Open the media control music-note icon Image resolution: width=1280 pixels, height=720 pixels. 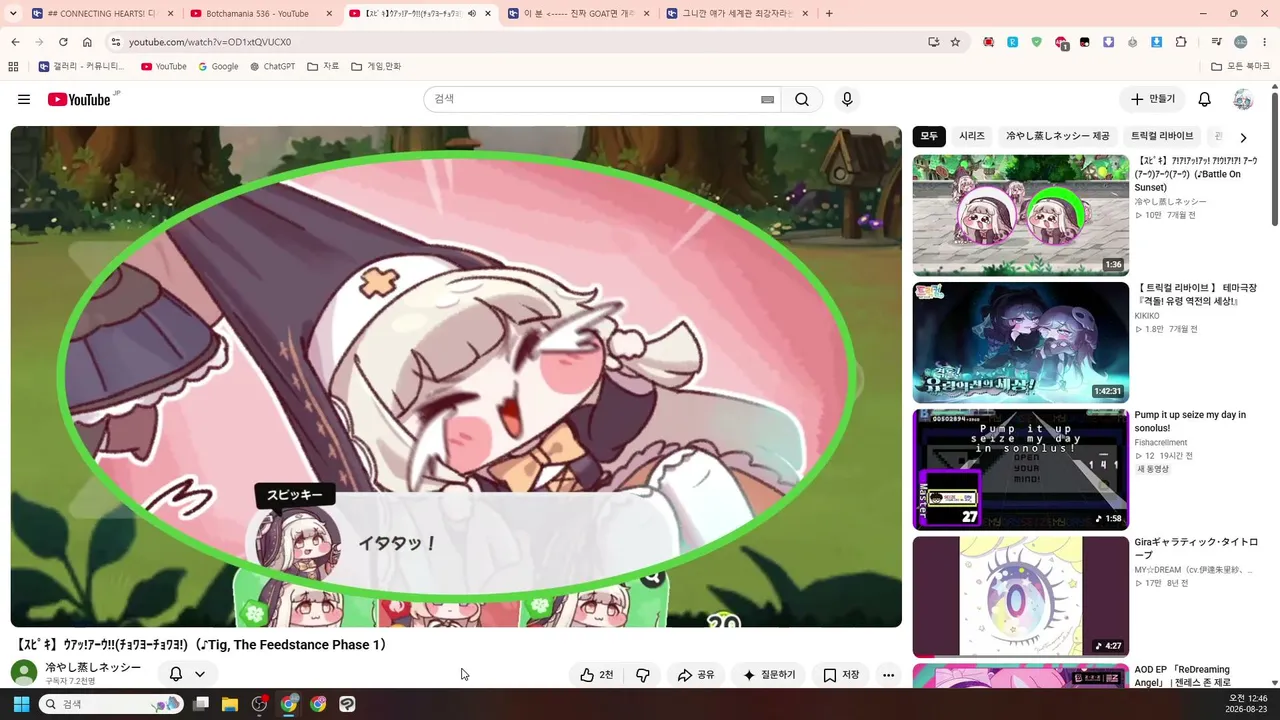[1216, 42]
